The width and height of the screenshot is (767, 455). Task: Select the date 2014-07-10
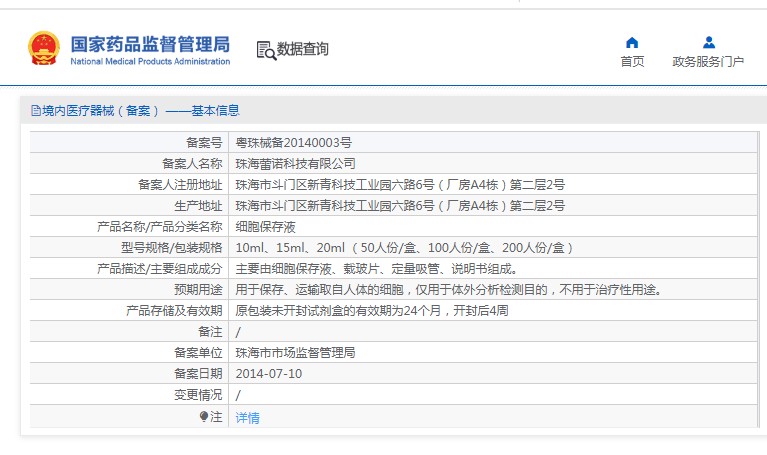pyautogui.click(x=269, y=374)
